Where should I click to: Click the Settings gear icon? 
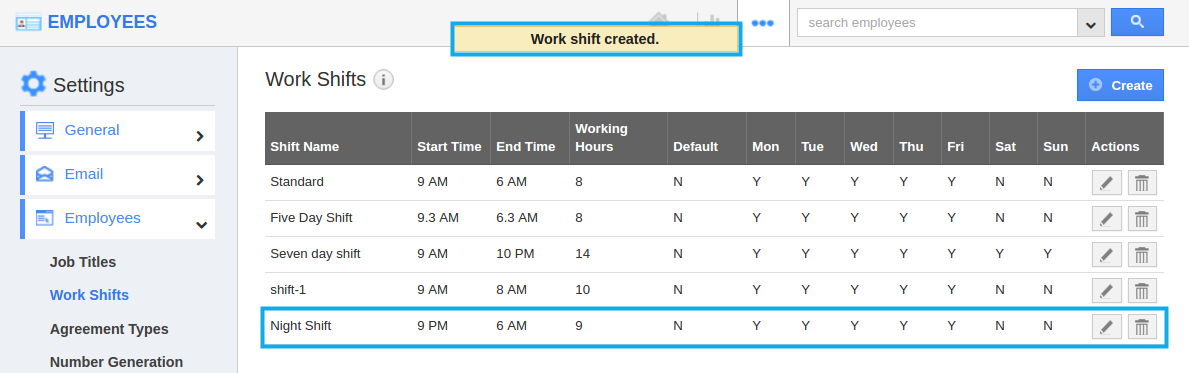click(x=33, y=83)
